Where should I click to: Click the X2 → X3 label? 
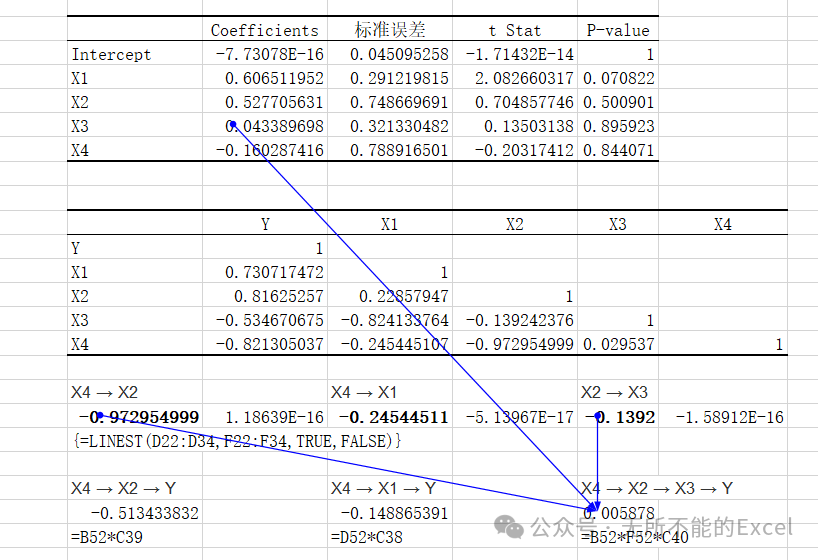(x=615, y=392)
